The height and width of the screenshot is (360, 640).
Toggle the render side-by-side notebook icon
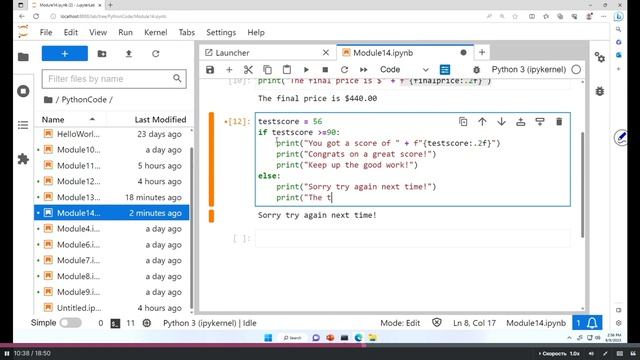pyautogui.click(x=445, y=70)
